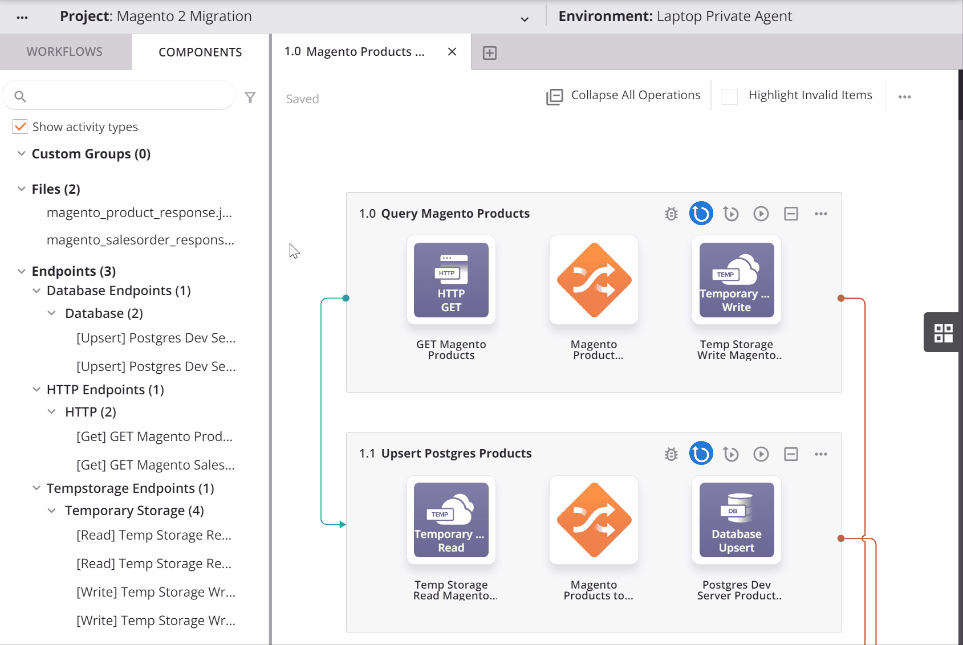The image size is (963, 645).
Task: Collapse the Custom Groups (0) section
Action: [21, 153]
